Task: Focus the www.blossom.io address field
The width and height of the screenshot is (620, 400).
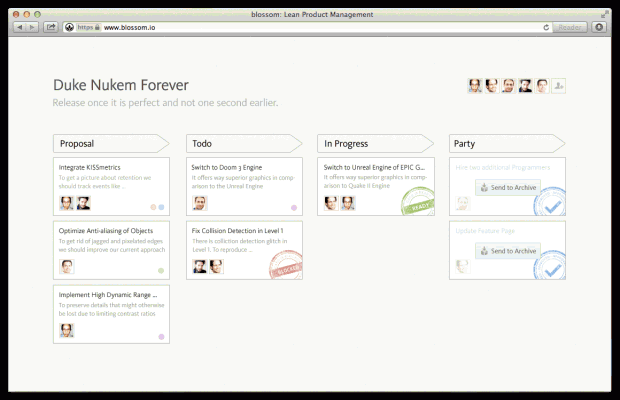Action: (x=307, y=27)
